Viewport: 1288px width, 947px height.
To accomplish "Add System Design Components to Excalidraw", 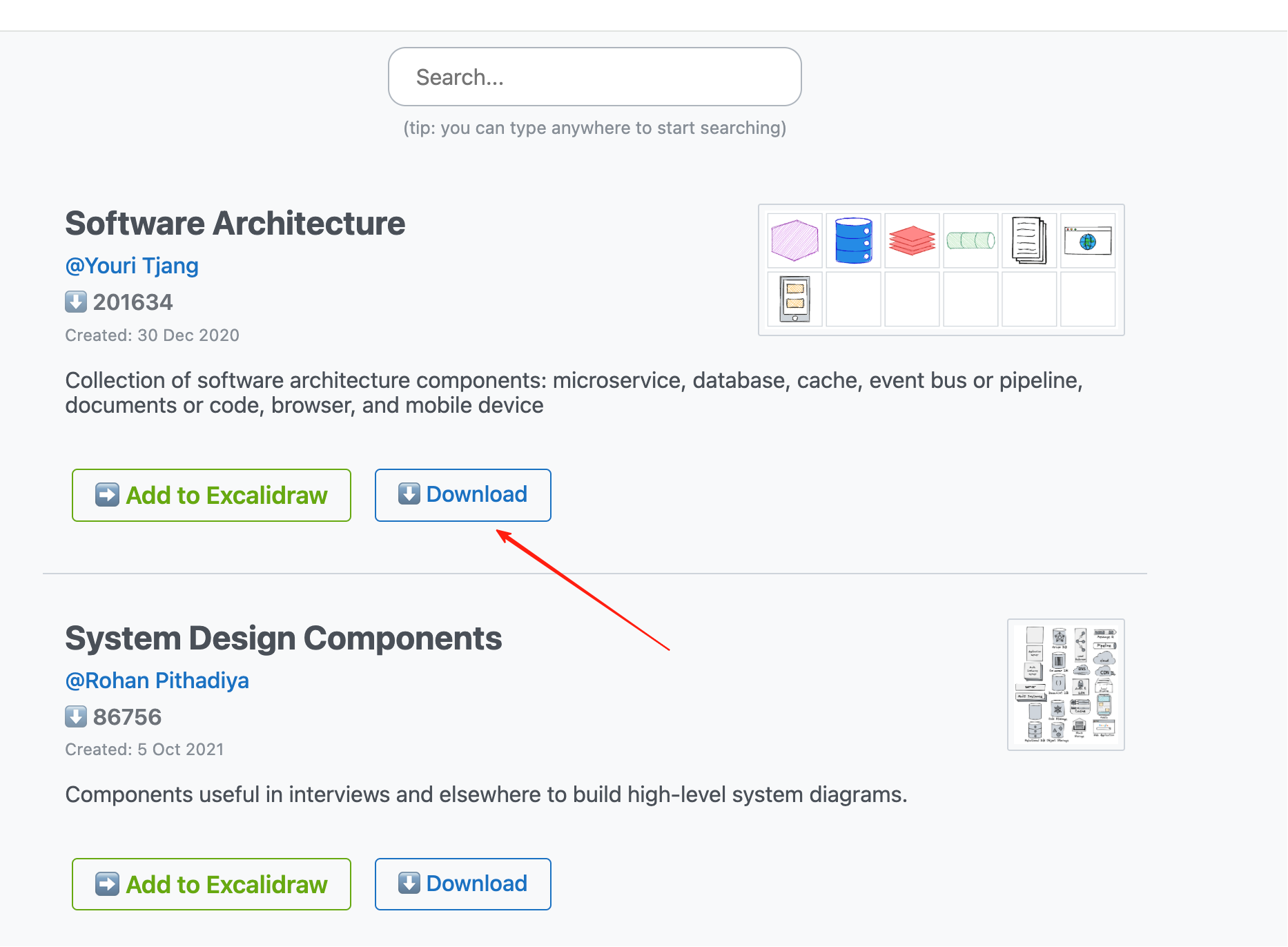I will (211, 884).
